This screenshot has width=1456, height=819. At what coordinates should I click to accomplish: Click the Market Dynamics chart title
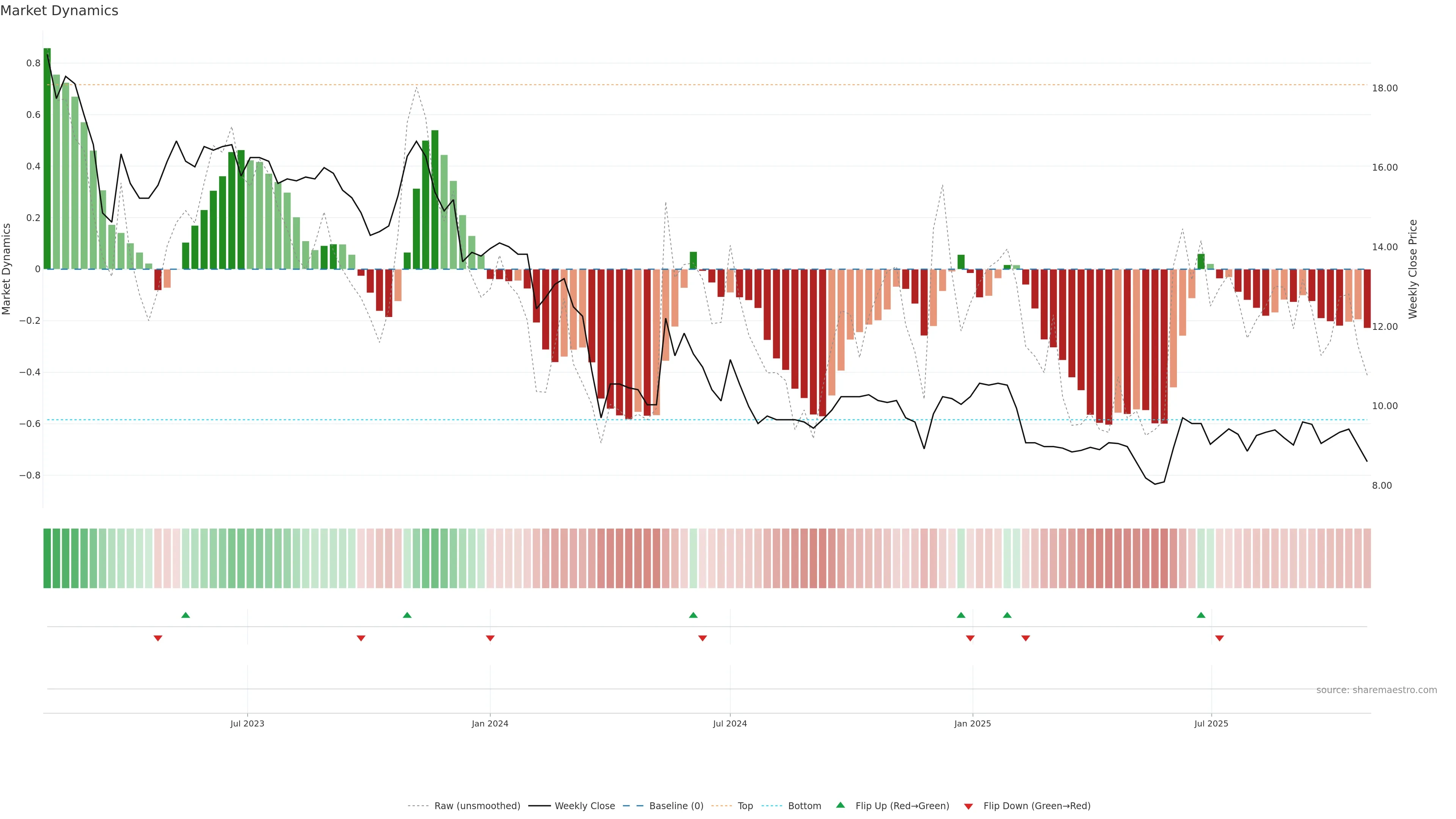pyautogui.click(x=60, y=11)
